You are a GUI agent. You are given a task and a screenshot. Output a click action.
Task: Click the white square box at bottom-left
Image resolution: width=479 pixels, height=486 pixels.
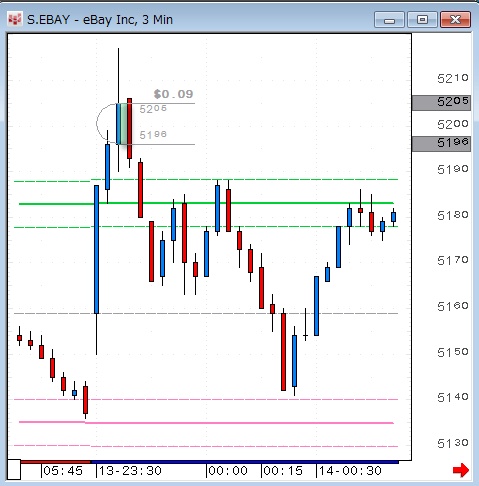pyautogui.click(x=14, y=469)
